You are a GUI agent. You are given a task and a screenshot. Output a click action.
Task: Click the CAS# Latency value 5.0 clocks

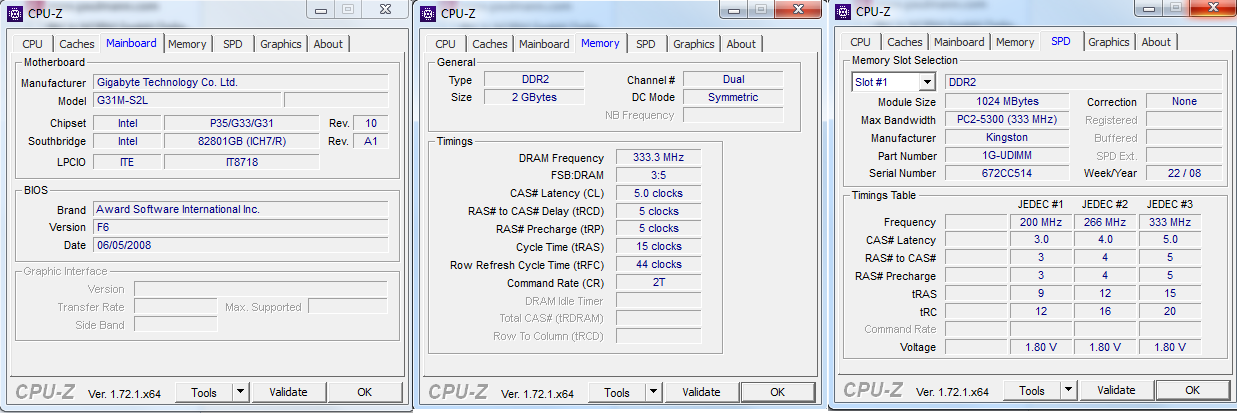click(657, 193)
